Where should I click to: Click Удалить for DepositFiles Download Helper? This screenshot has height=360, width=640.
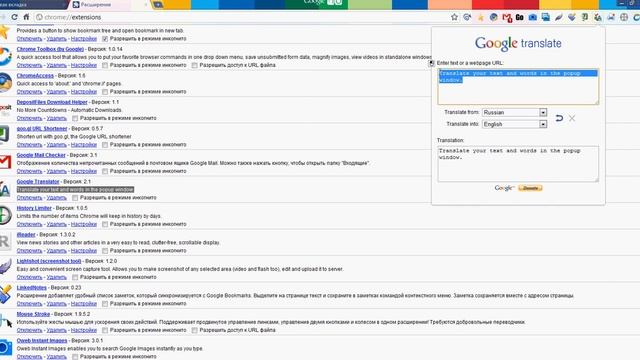pos(56,118)
